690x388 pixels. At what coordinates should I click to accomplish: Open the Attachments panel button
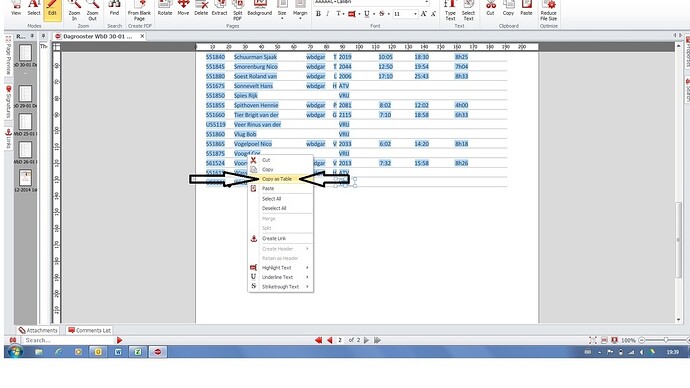coord(38,330)
